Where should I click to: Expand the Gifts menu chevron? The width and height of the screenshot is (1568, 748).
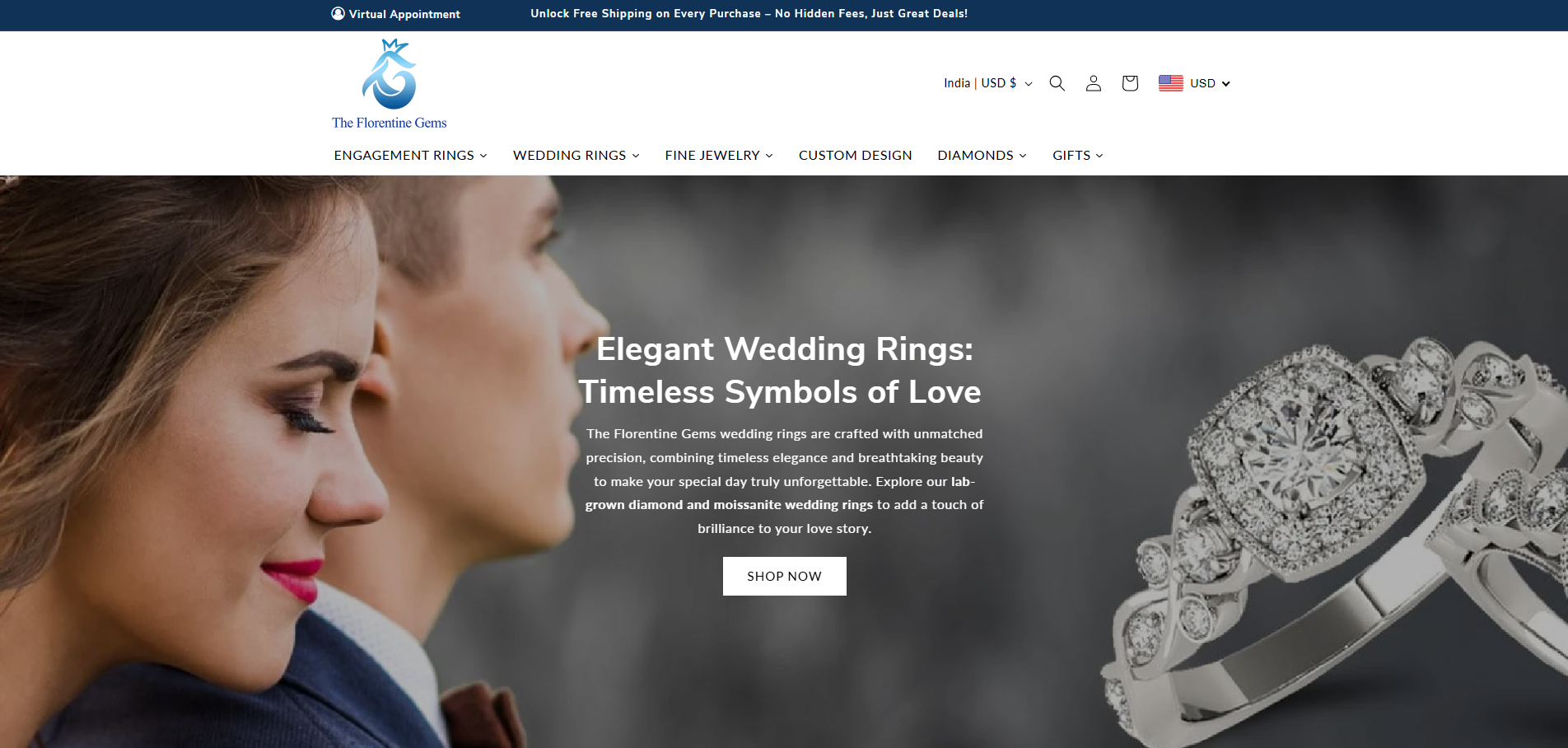pyautogui.click(x=1099, y=156)
